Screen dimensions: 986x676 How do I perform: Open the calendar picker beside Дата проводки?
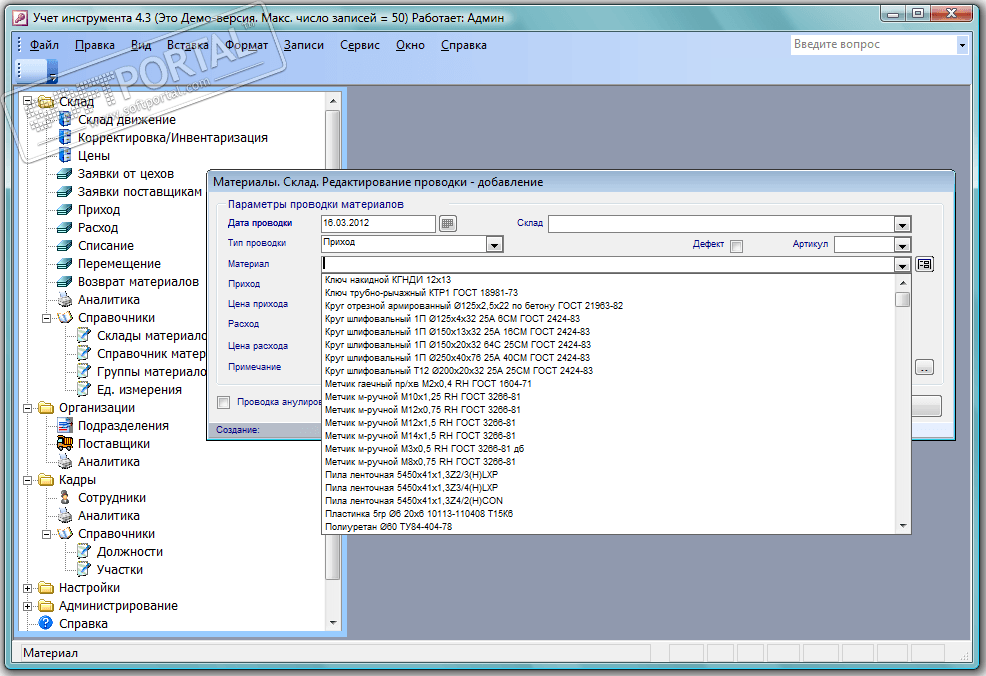(x=447, y=224)
